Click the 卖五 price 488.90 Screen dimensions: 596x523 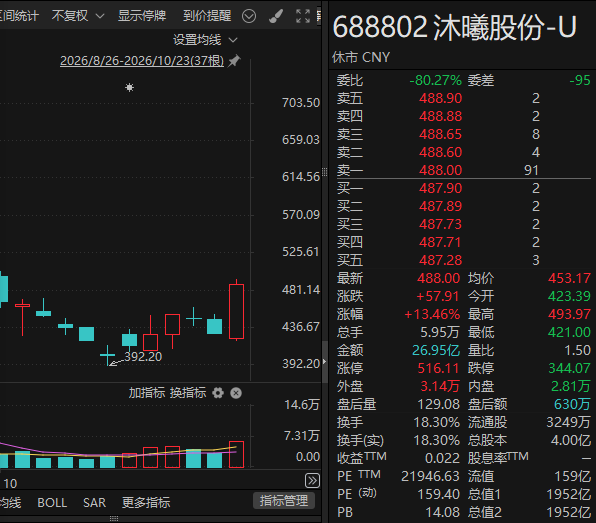point(441,98)
